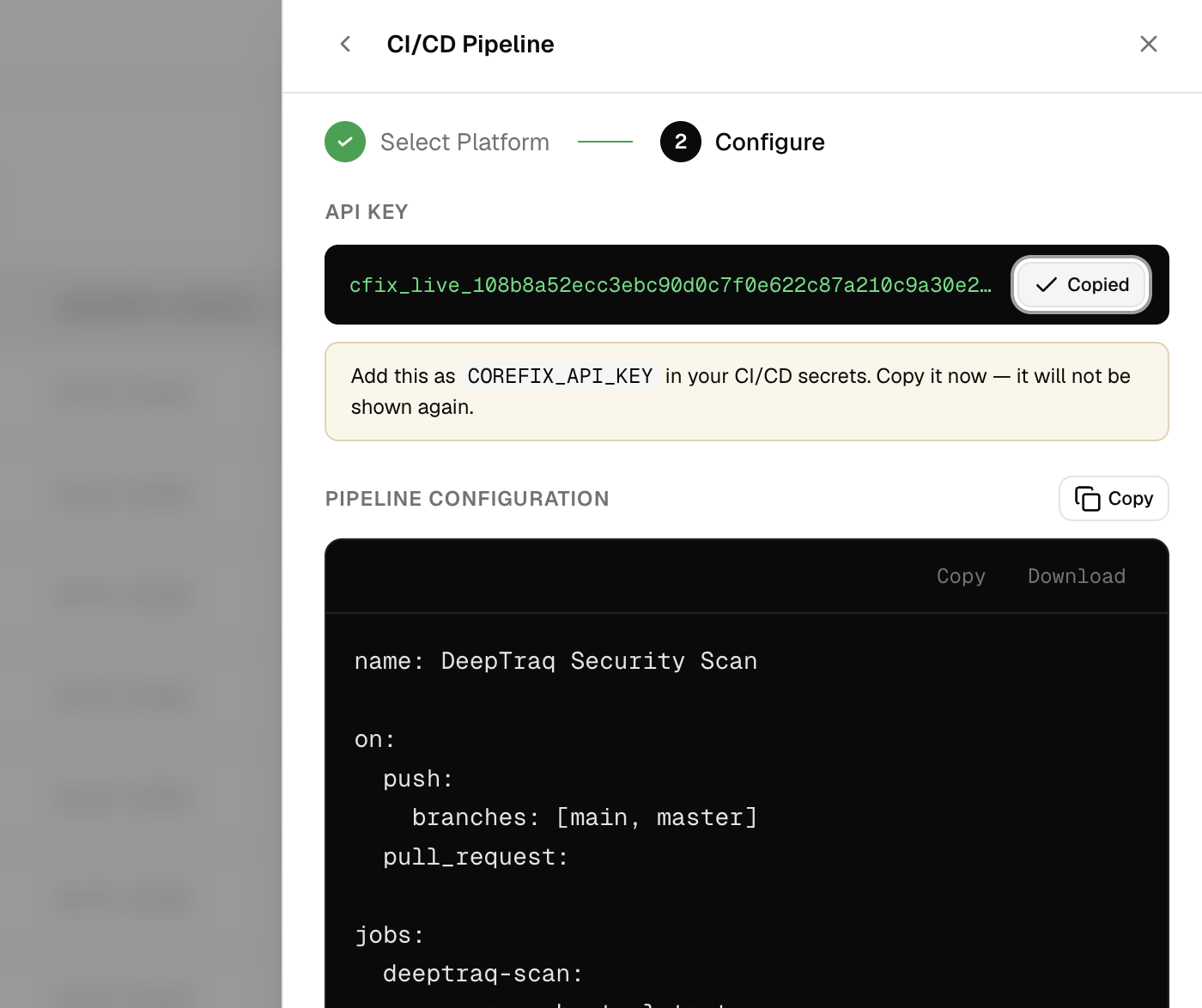The height and width of the screenshot is (1008, 1202).
Task: Click the 'deeptraq-scan:' code line
Action: (483, 974)
